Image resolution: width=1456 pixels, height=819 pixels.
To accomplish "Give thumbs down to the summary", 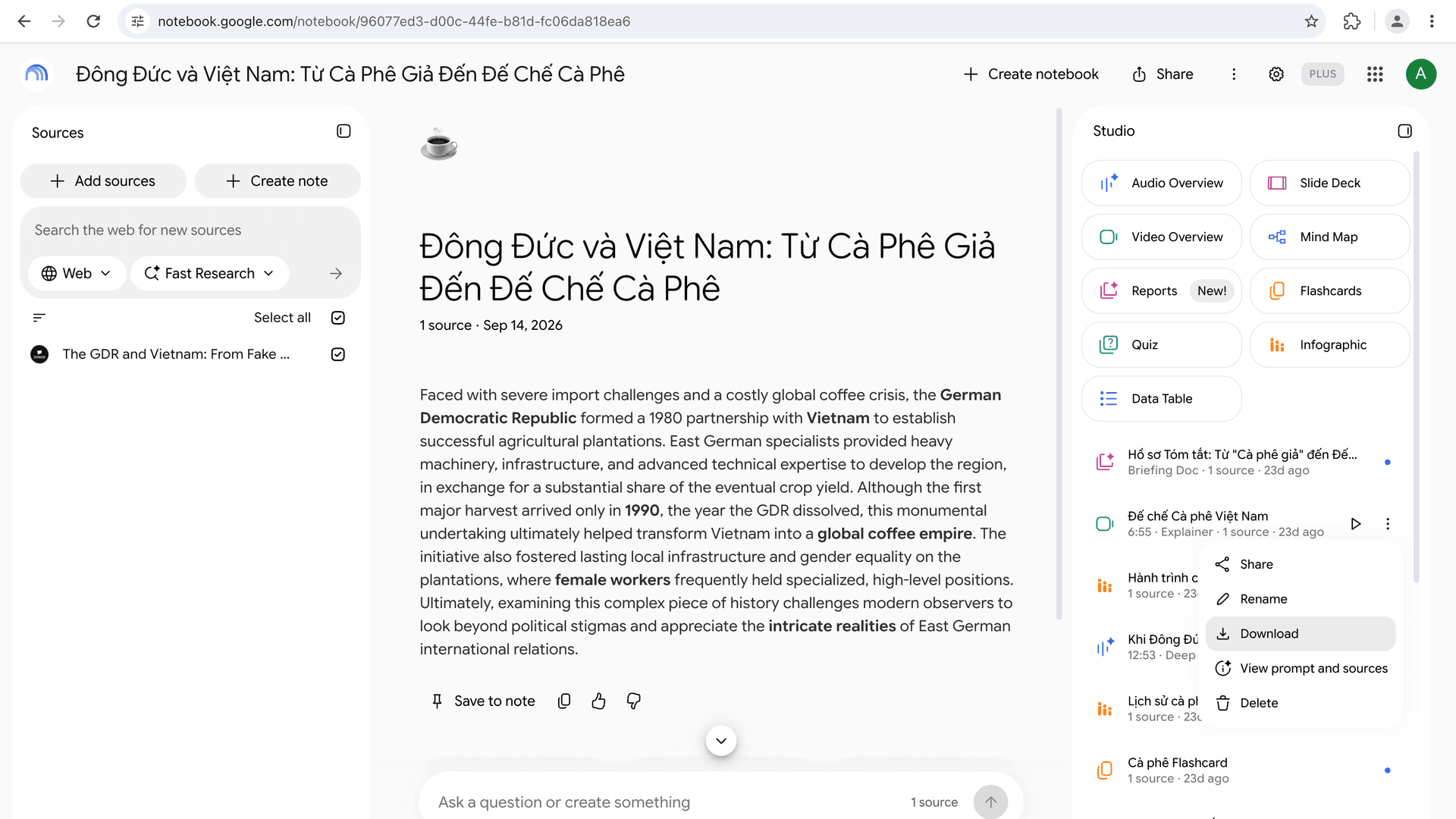I will tap(633, 701).
